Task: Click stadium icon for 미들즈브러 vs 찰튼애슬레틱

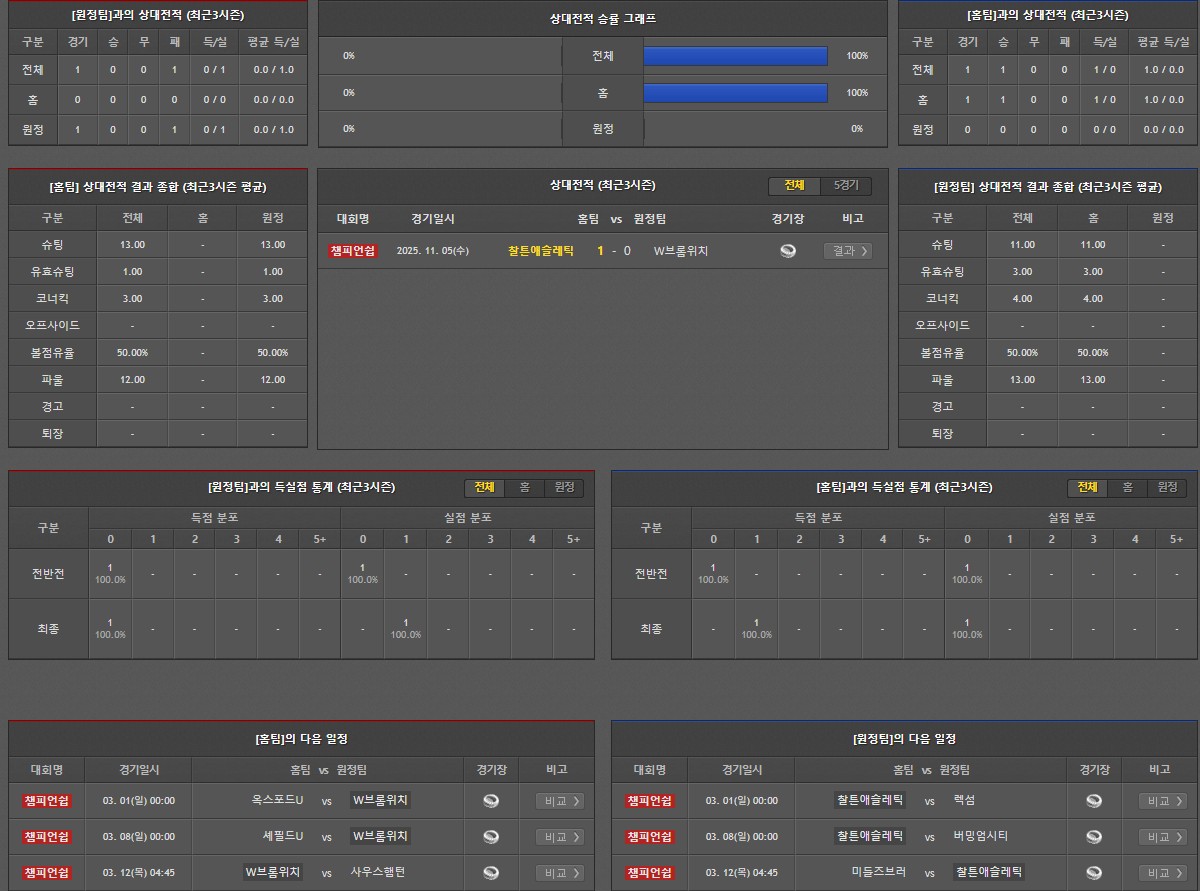Action: click(1094, 873)
